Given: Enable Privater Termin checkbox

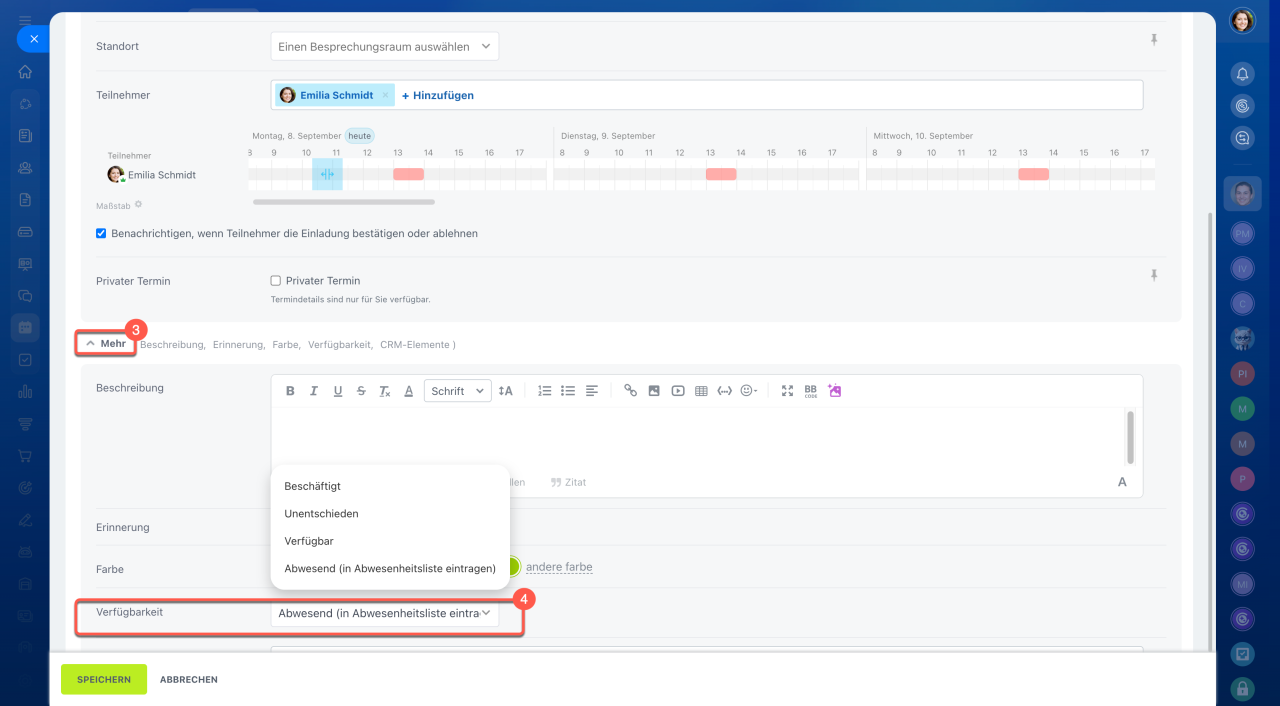Looking at the screenshot, I should pyautogui.click(x=276, y=281).
